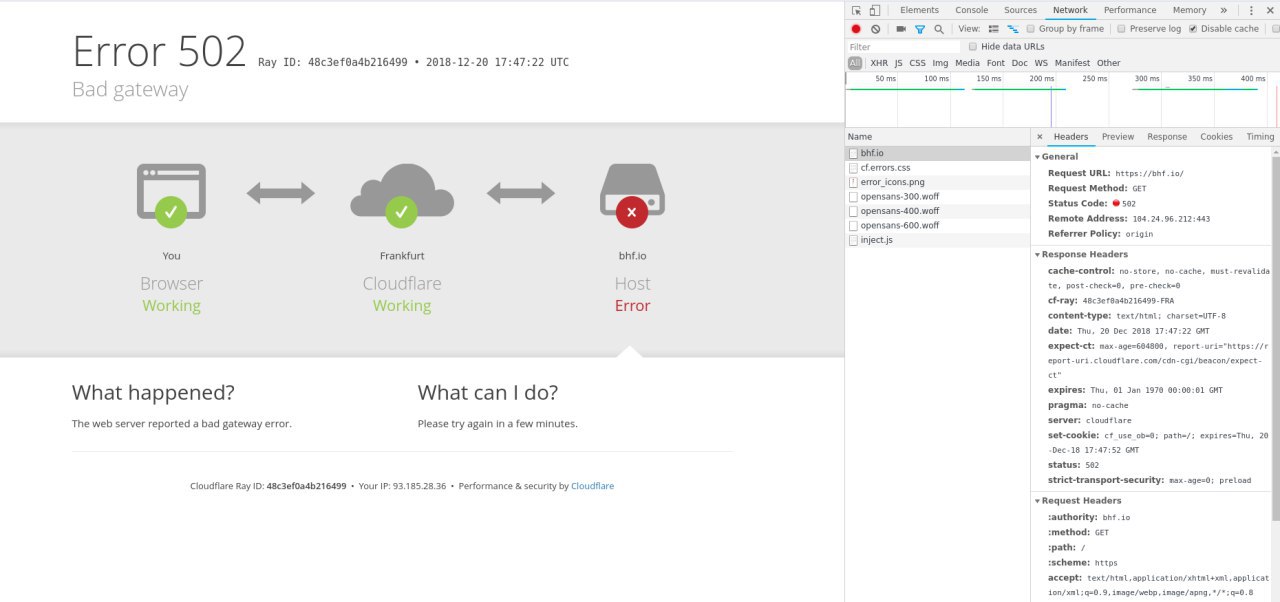1280x602 pixels.
Task: Switch to the Performance tab
Action: (x=1130, y=10)
